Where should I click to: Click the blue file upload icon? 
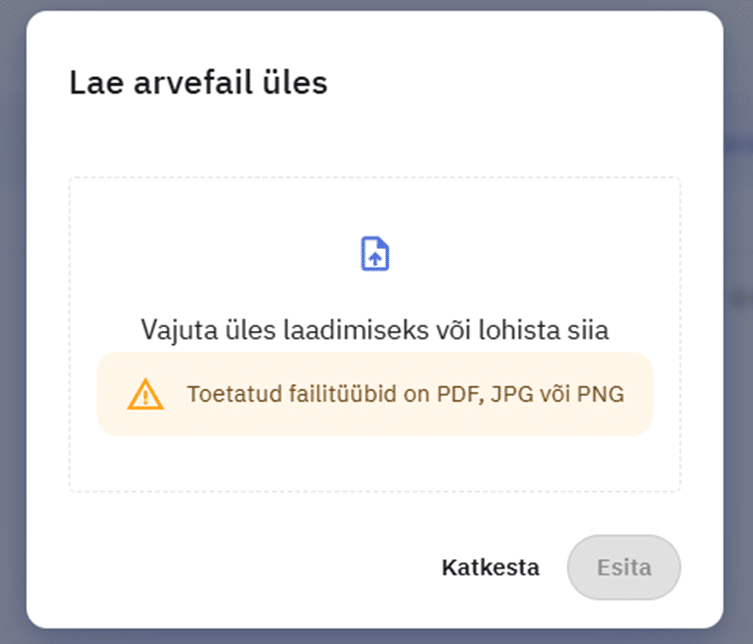(375, 254)
